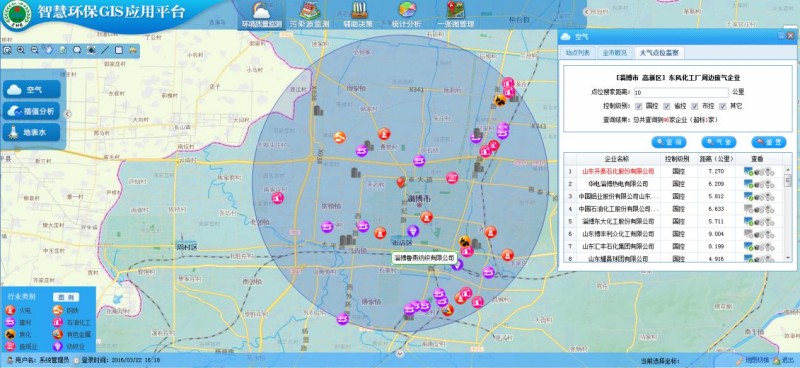The height and width of the screenshot is (368, 800).
Task: Open 统计分析 pie chart module
Action: [x=407, y=11]
